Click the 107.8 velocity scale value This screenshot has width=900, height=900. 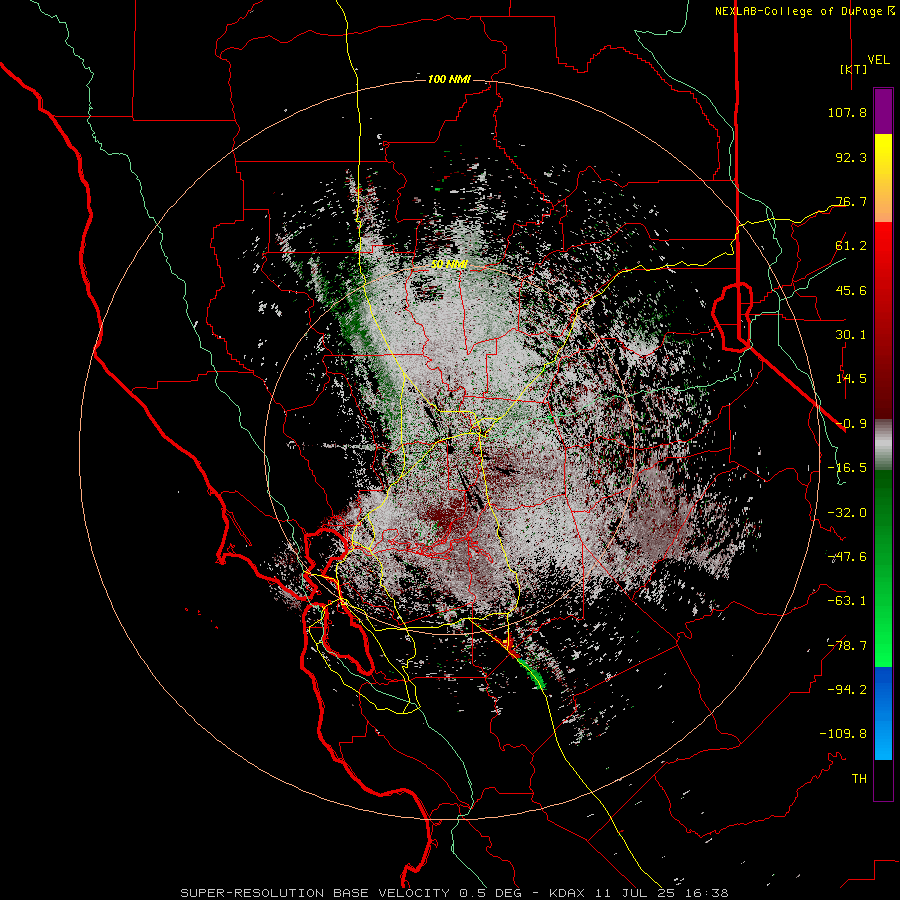pos(847,112)
